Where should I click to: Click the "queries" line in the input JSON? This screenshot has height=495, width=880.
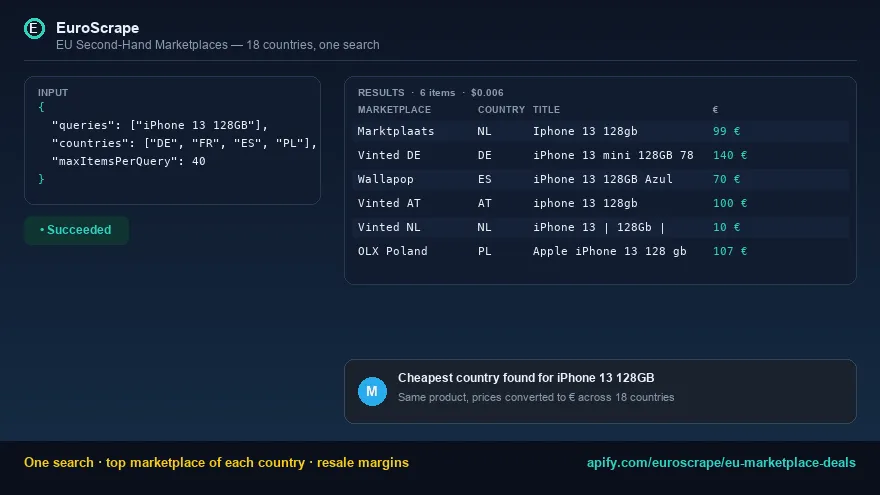160,125
